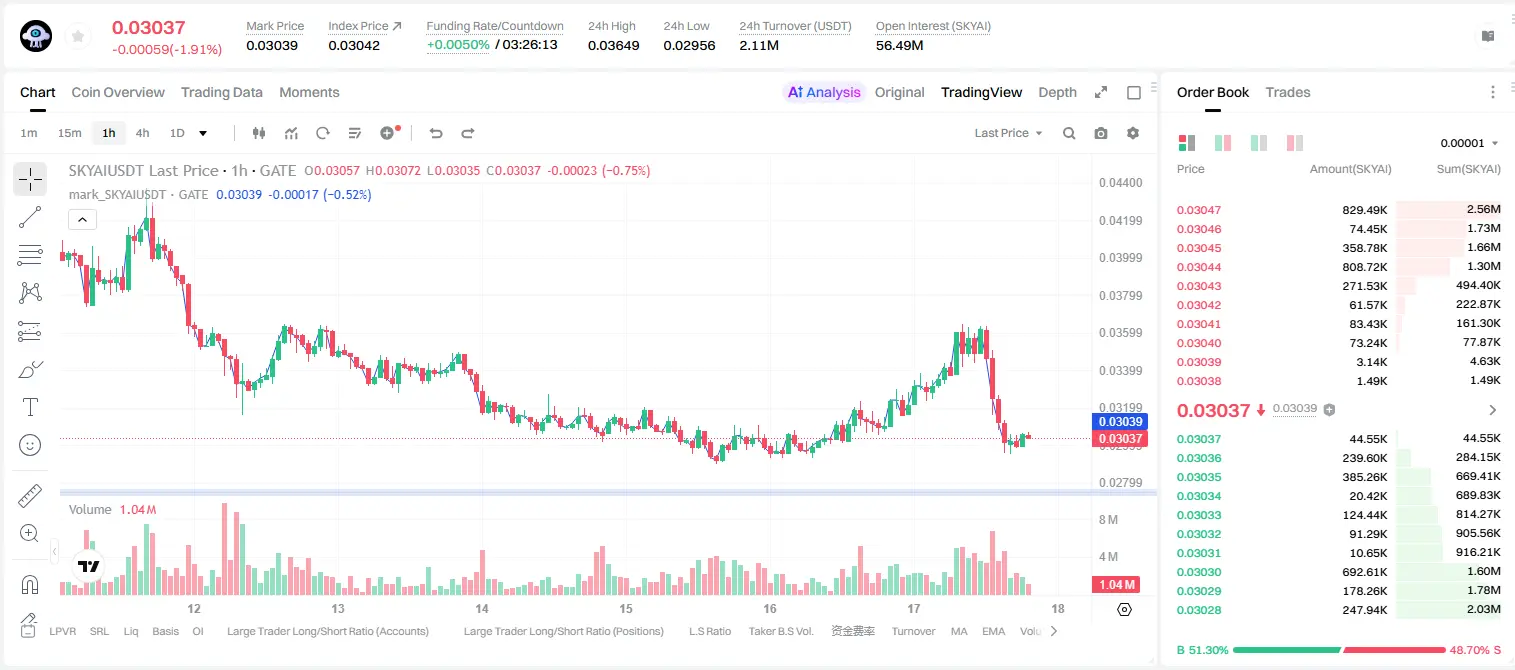This screenshot has height=670, width=1515.
Task: Toggle favorite star next to coin logo
Action: coord(78,37)
